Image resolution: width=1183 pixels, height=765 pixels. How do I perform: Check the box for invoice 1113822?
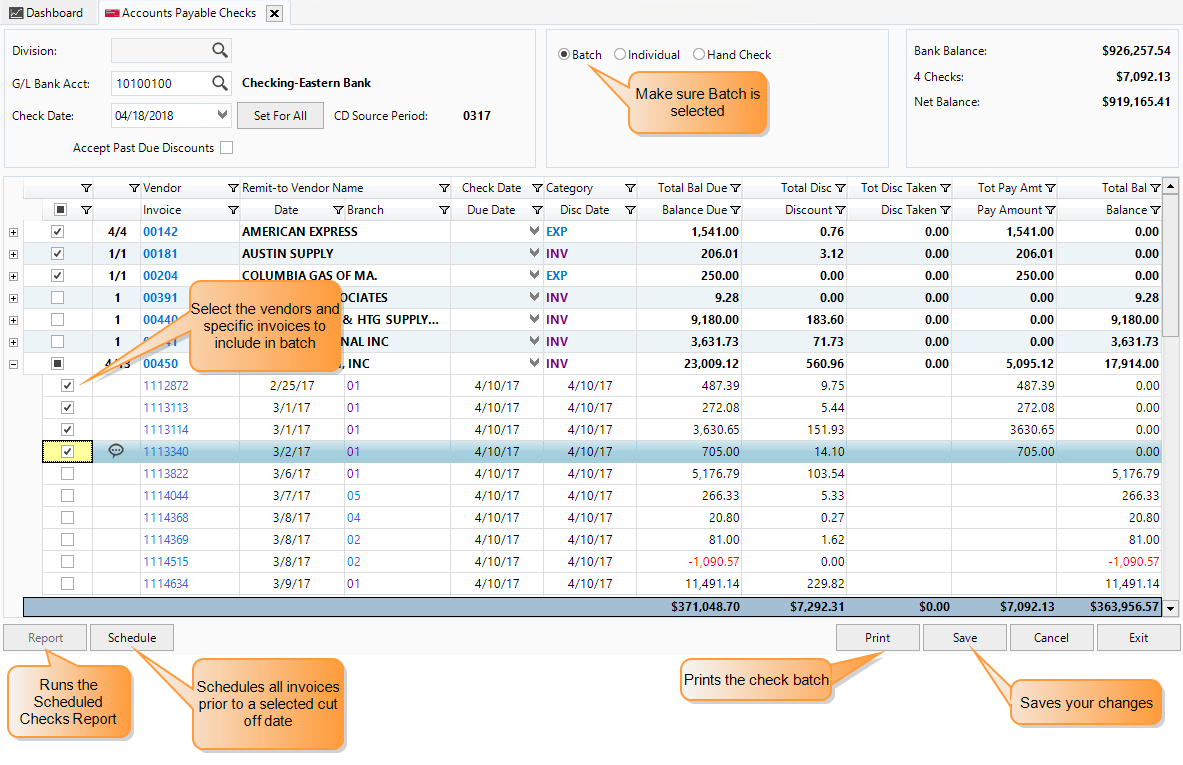67,474
